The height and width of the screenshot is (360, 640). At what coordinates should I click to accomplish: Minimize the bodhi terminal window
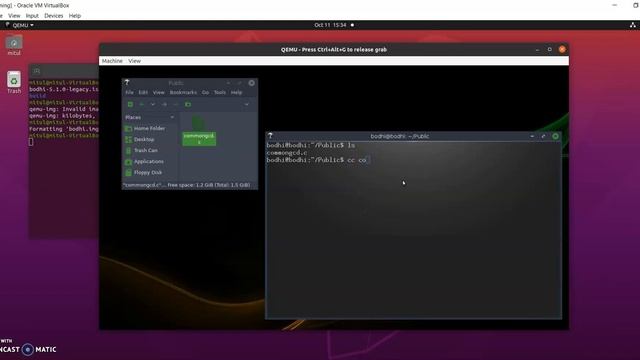click(x=532, y=136)
